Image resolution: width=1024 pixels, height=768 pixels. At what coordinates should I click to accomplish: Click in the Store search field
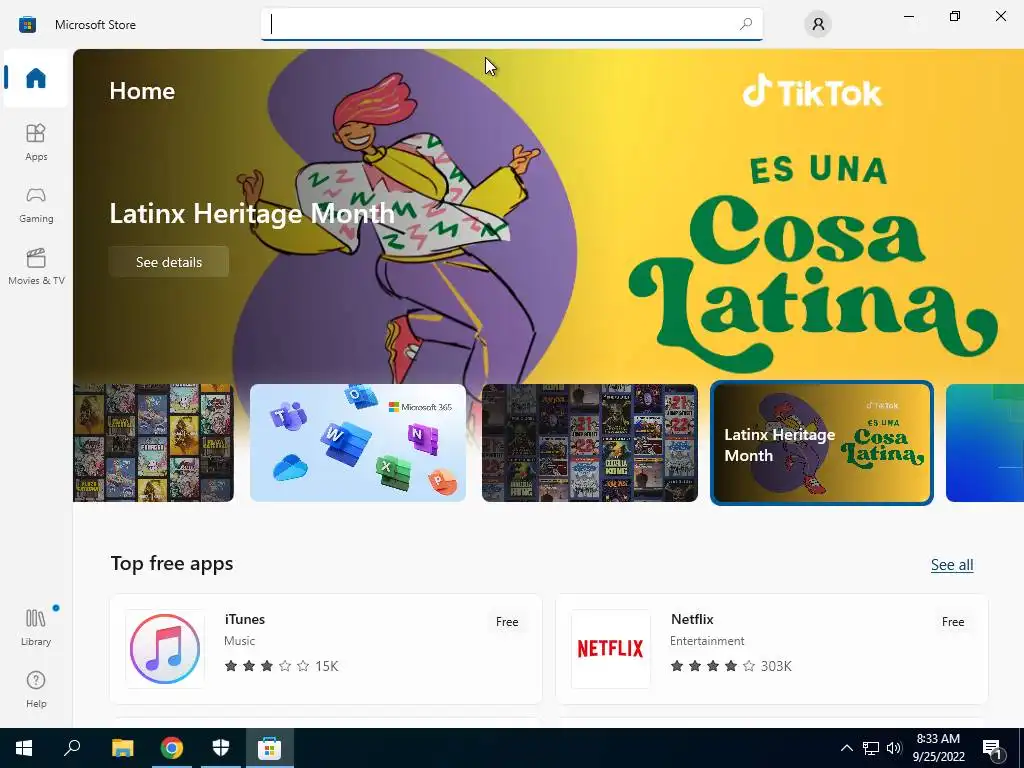click(512, 24)
